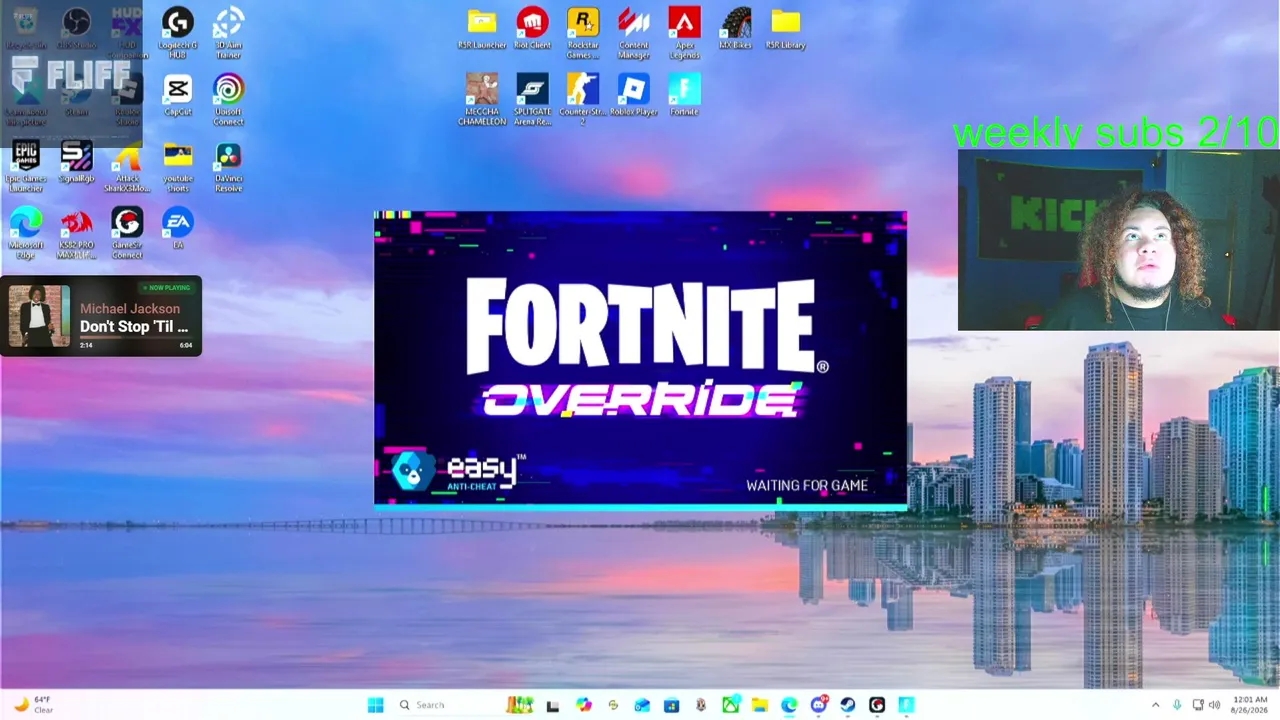1280x720 pixels.
Task: Show hidden system tray icons
Action: tap(1155, 705)
